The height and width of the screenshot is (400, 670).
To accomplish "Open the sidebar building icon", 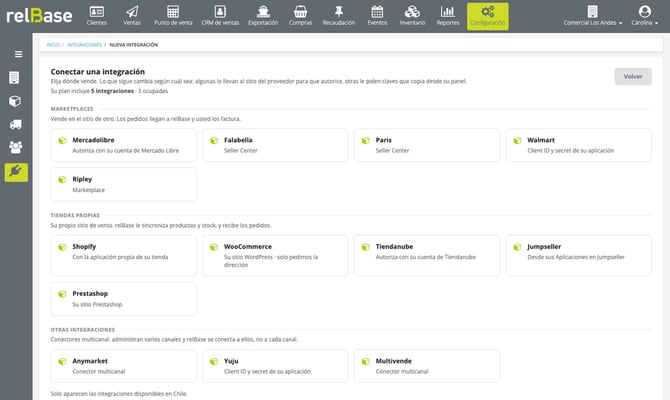I will 14,78.
